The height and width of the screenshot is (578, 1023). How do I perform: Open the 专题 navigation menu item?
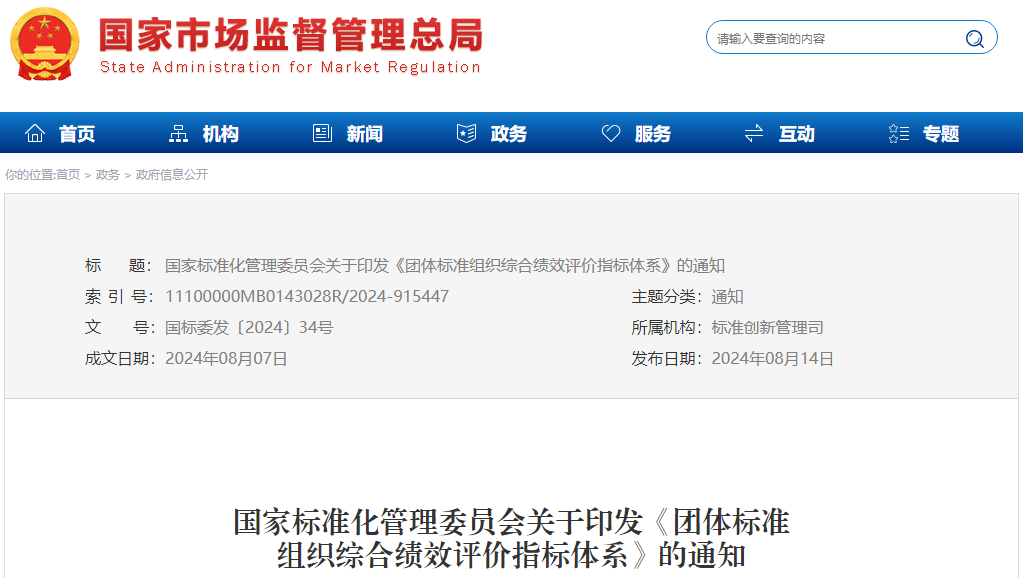coord(940,134)
